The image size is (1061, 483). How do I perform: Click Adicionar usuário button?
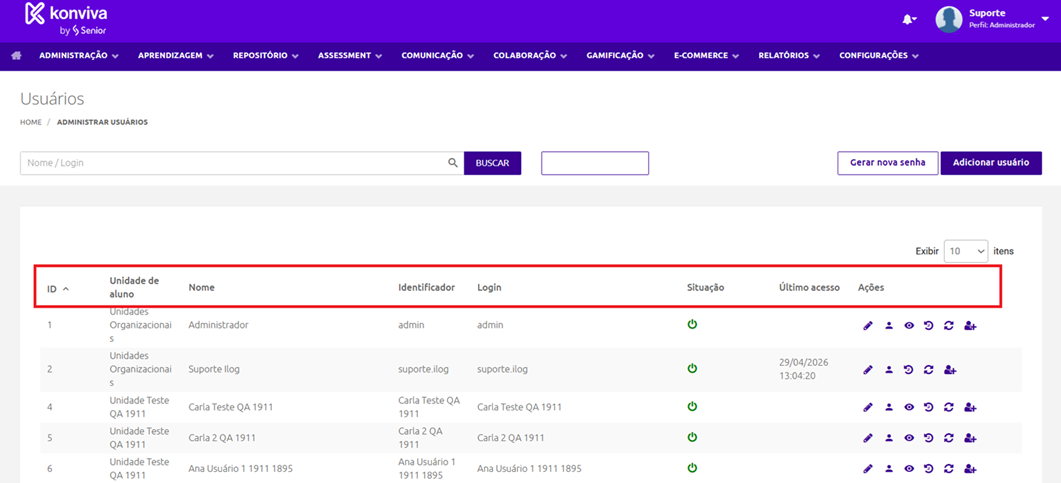coord(991,163)
